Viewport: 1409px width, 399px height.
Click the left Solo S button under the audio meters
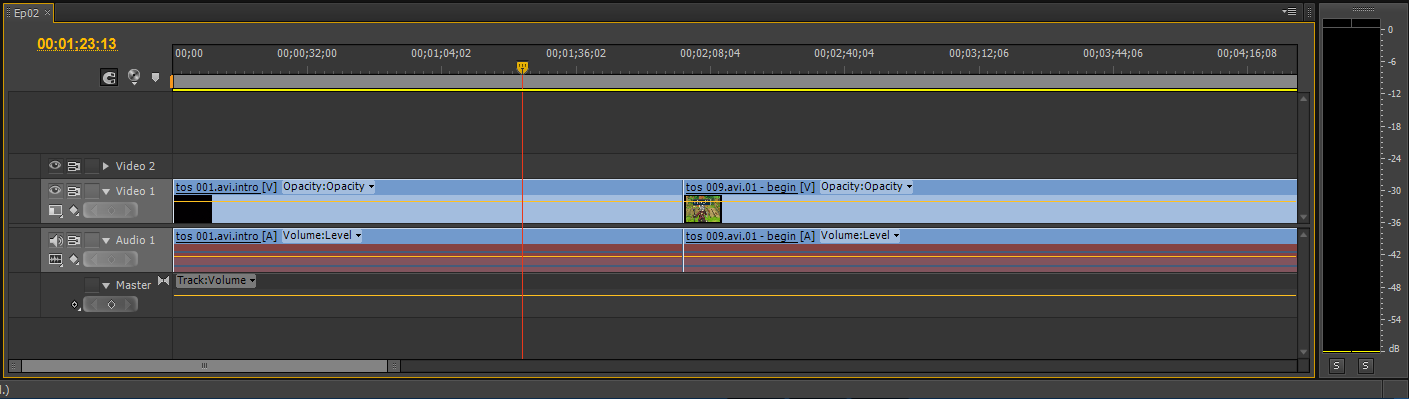click(1337, 366)
